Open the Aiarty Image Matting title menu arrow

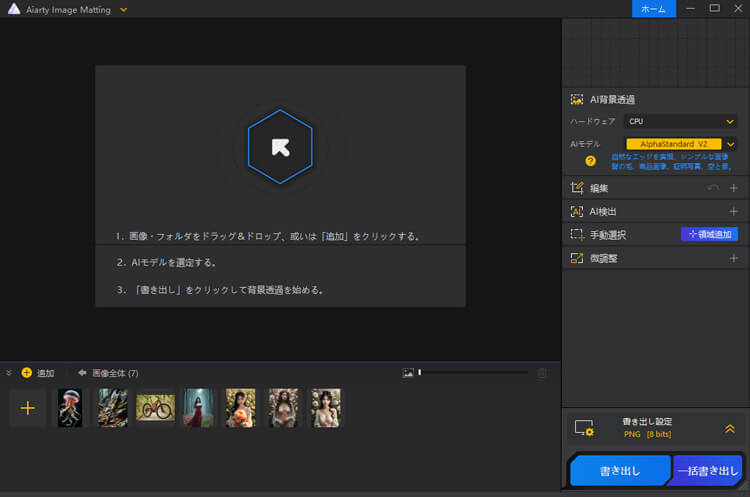pos(123,9)
